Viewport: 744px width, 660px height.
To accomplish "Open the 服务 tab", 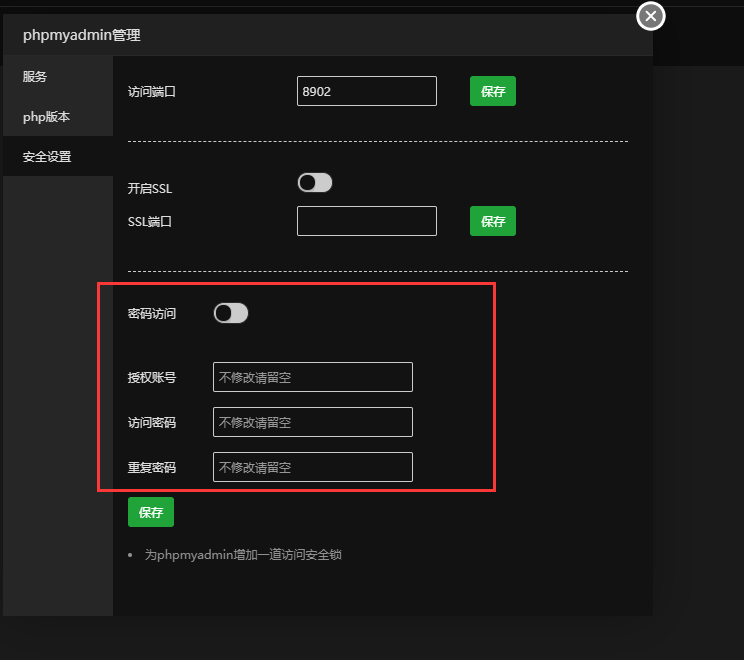I will point(58,76).
